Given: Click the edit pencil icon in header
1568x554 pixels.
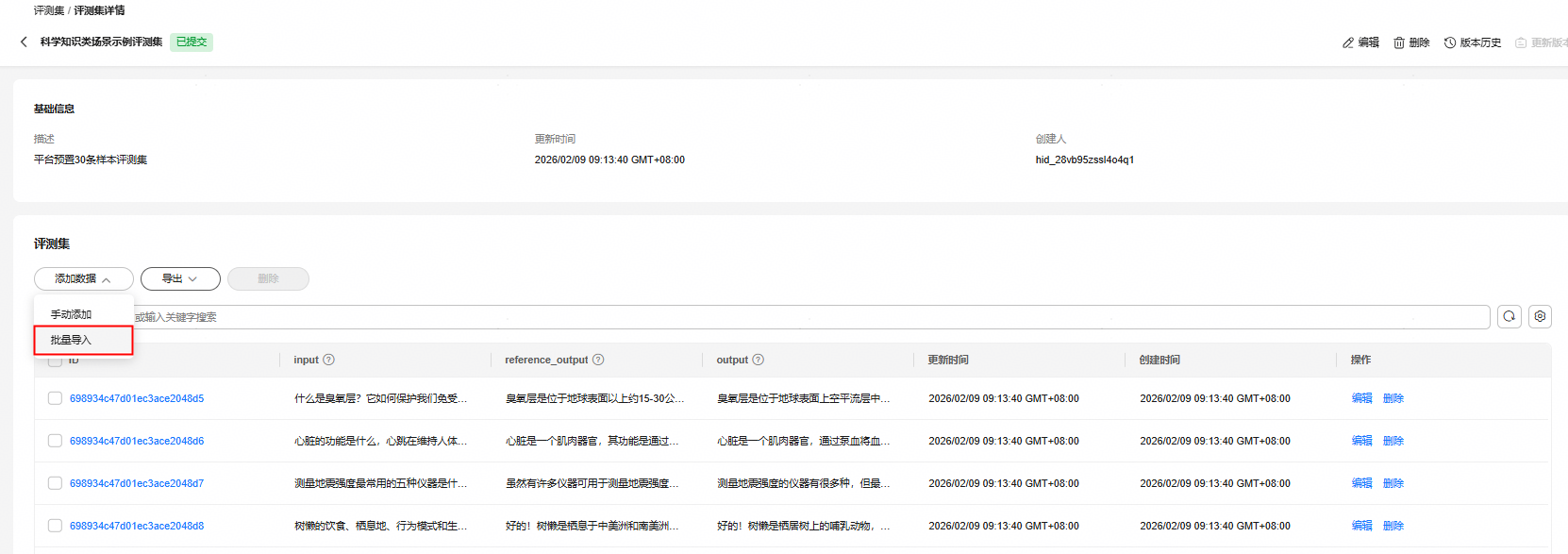Looking at the screenshot, I should (x=1348, y=42).
